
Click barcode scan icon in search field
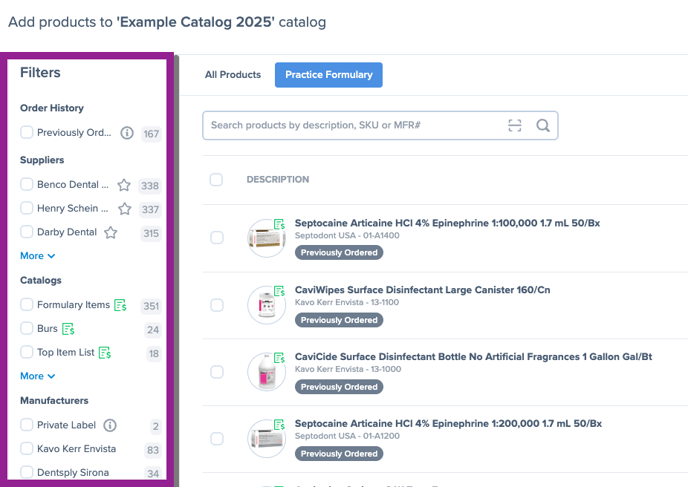pyautogui.click(x=515, y=125)
